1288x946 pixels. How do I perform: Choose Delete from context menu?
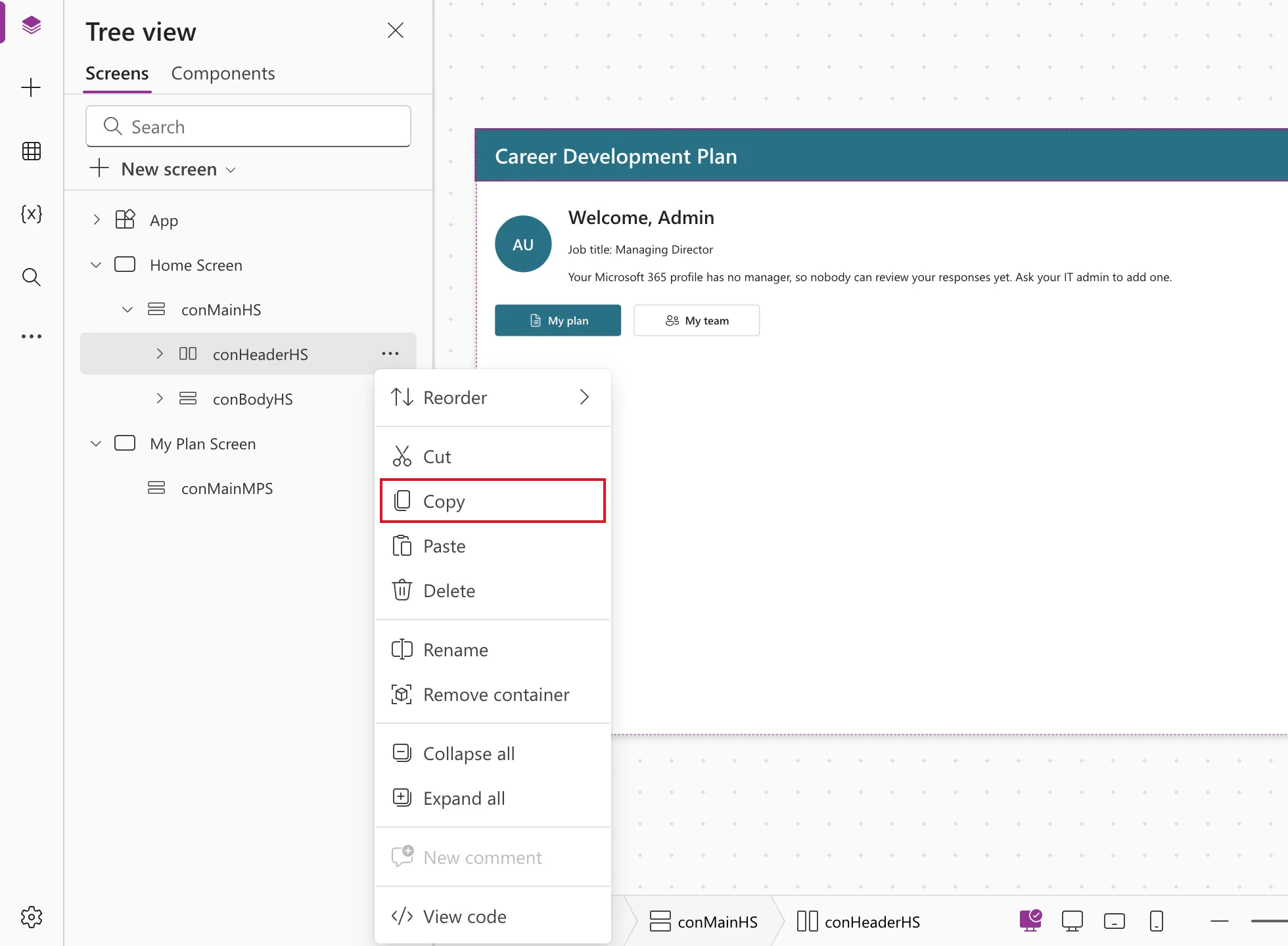(x=493, y=591)
